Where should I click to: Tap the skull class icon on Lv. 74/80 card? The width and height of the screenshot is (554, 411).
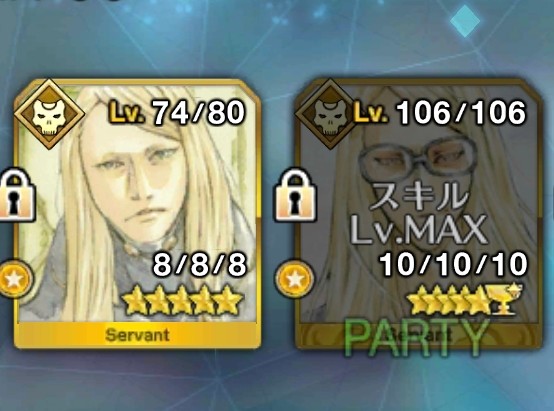[x=49, y=114]
